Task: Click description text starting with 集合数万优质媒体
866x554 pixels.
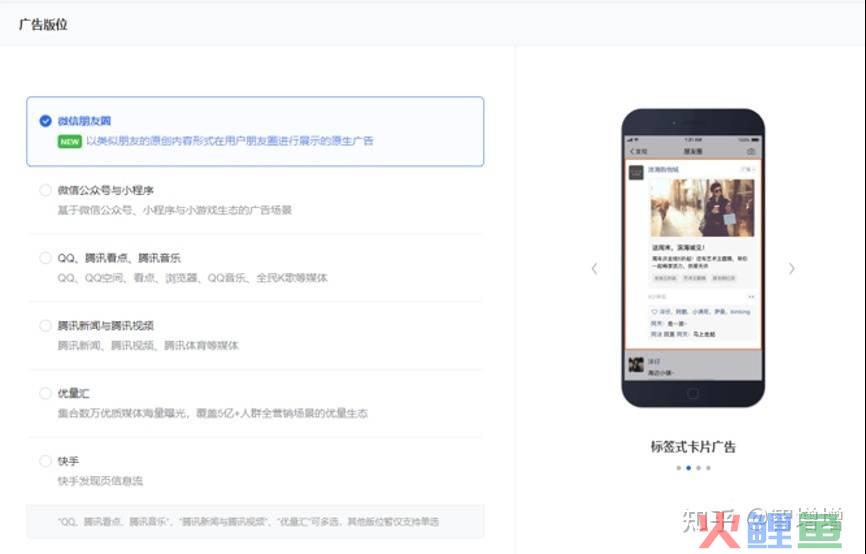Action: [213, 413]
